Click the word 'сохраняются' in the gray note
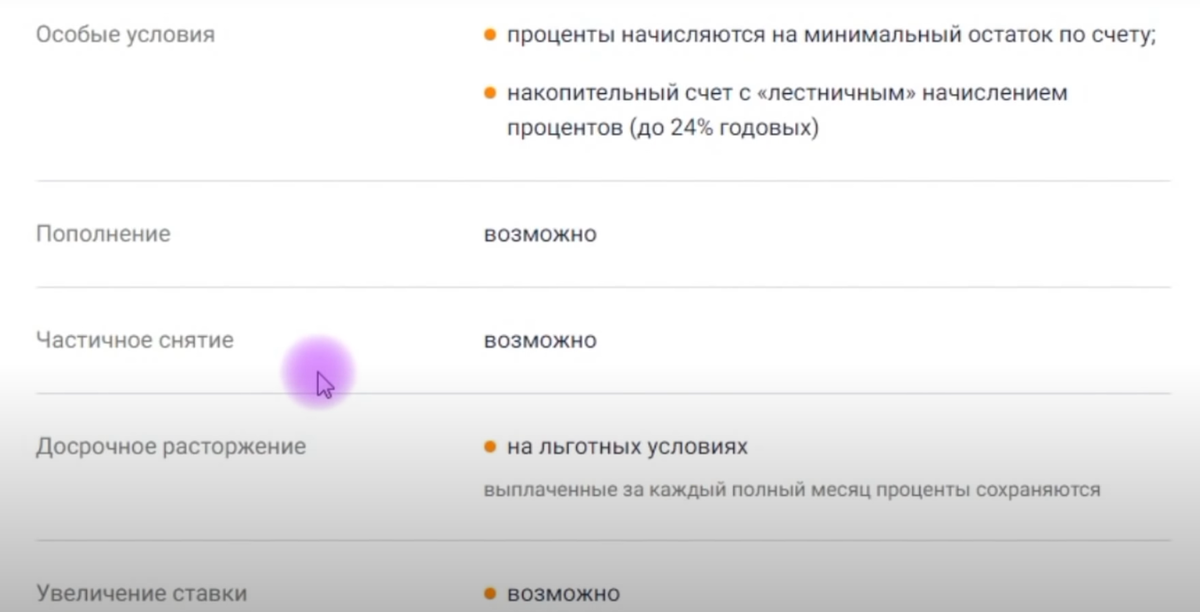 pyautogui.click(x=1043, y=490)
